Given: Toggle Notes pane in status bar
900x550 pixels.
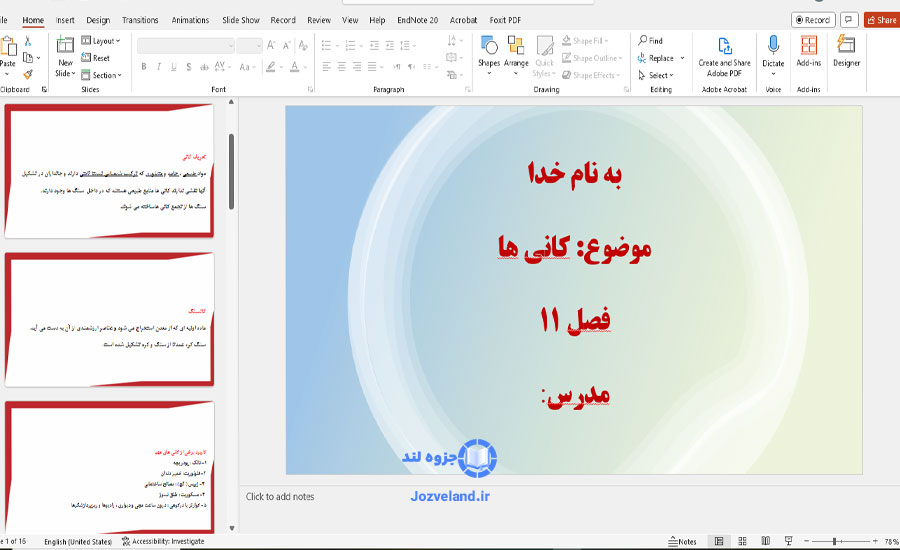Looking at the screenshot, I should click(682, 541).
